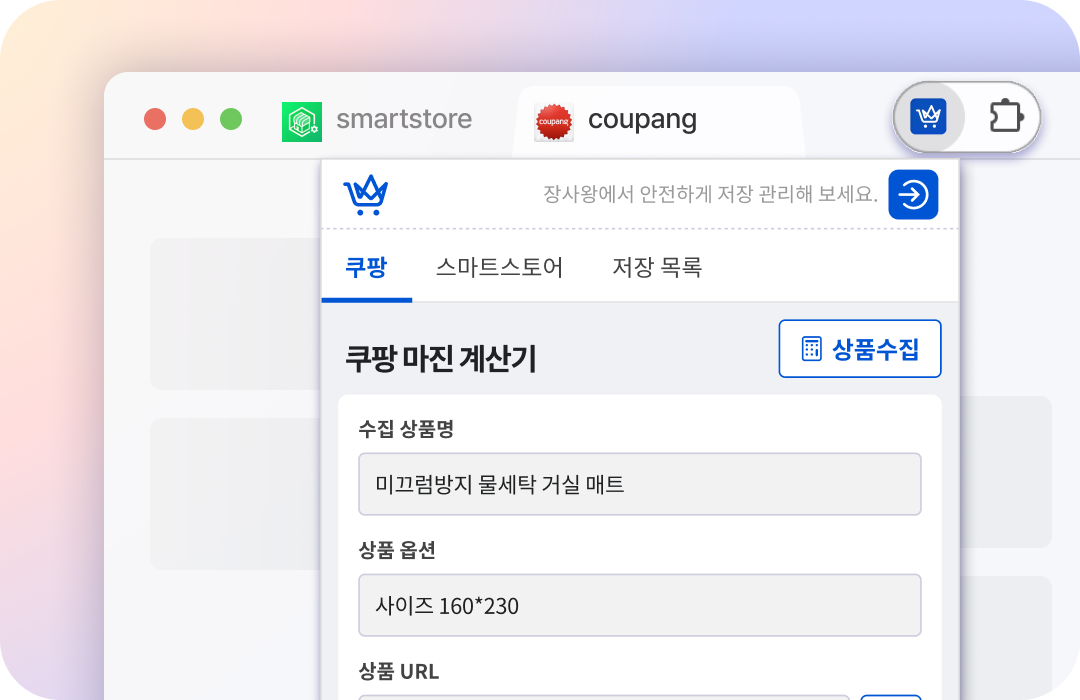Click the green smartstore tab favicon
Viewport: 1080px width, 700px height.
click(x=302, y=122)
